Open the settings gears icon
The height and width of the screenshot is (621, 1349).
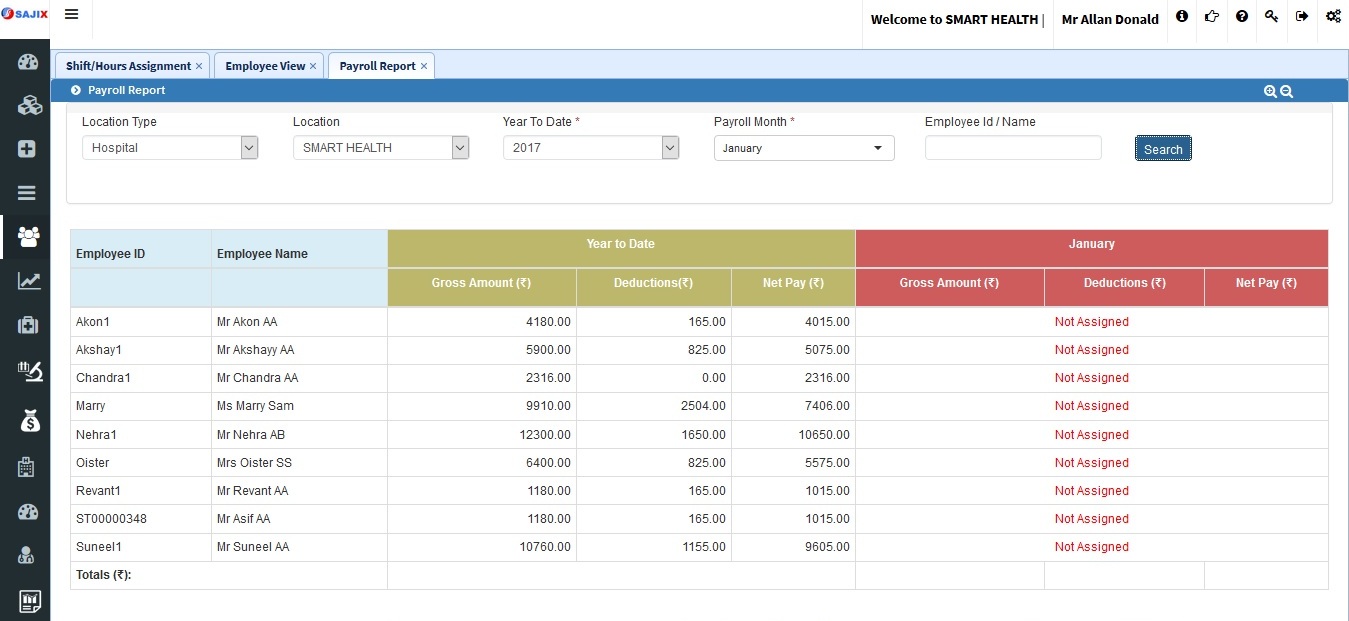tap(1333, 17)
